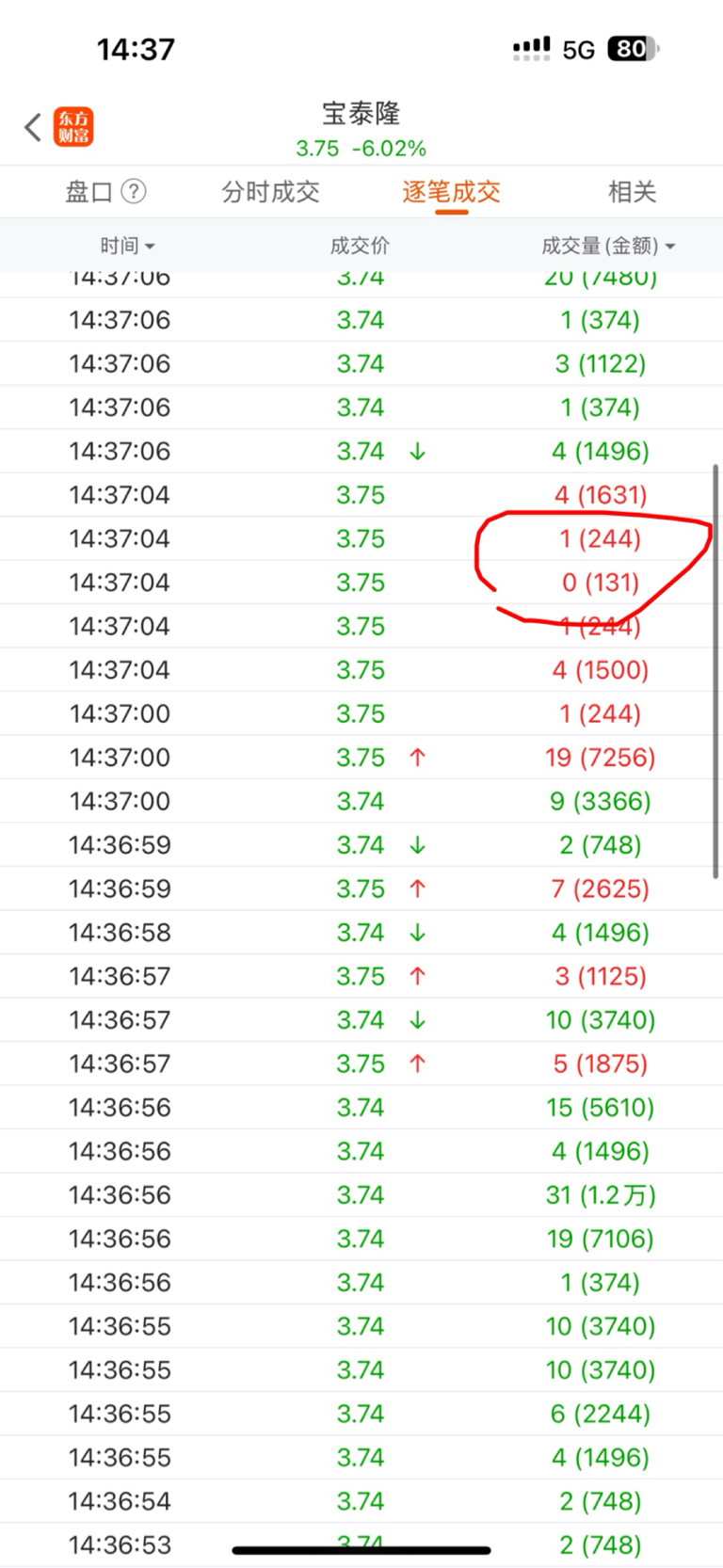This screenshot has height=1568, width=723.
Task: Tap the 3.75 price in the 4 (1631) row
Action: coord(361,495)
